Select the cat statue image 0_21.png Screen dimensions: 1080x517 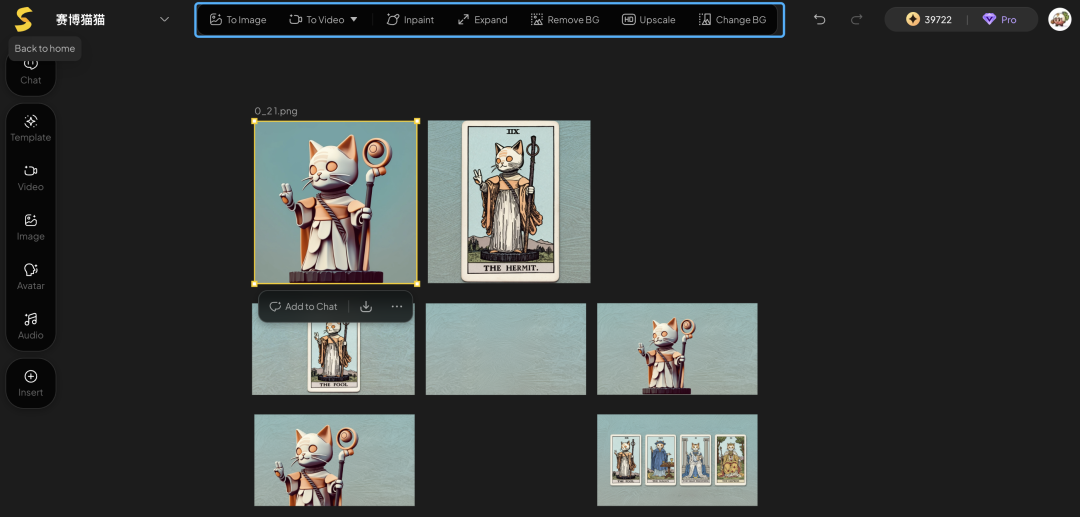tap(335, 202)
